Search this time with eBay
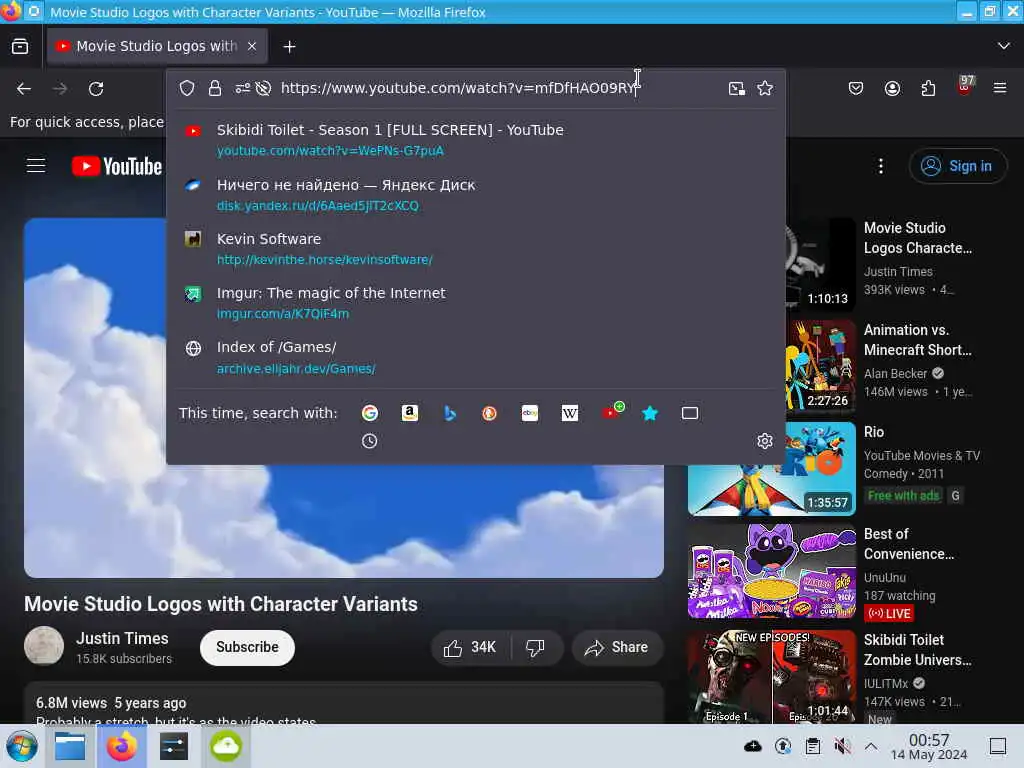 (x=530, y=413)
